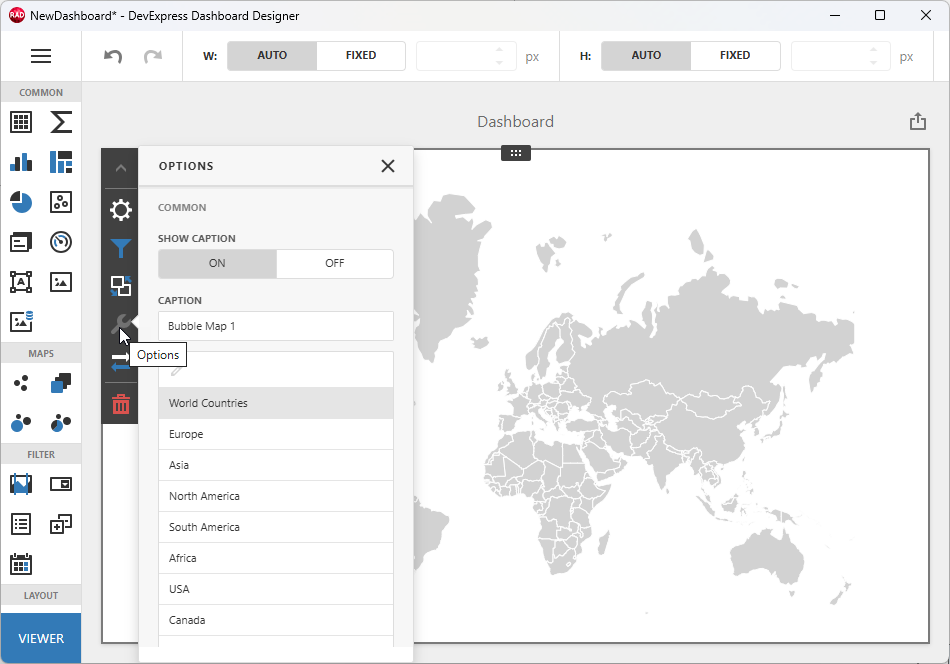Screen dimensions: 950x664
Task: Choose the Pie chart tool
Action: tap(20, 202)
